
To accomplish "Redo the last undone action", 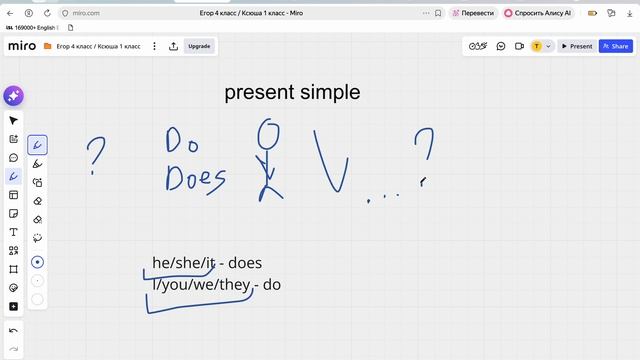I will (13, 349).
